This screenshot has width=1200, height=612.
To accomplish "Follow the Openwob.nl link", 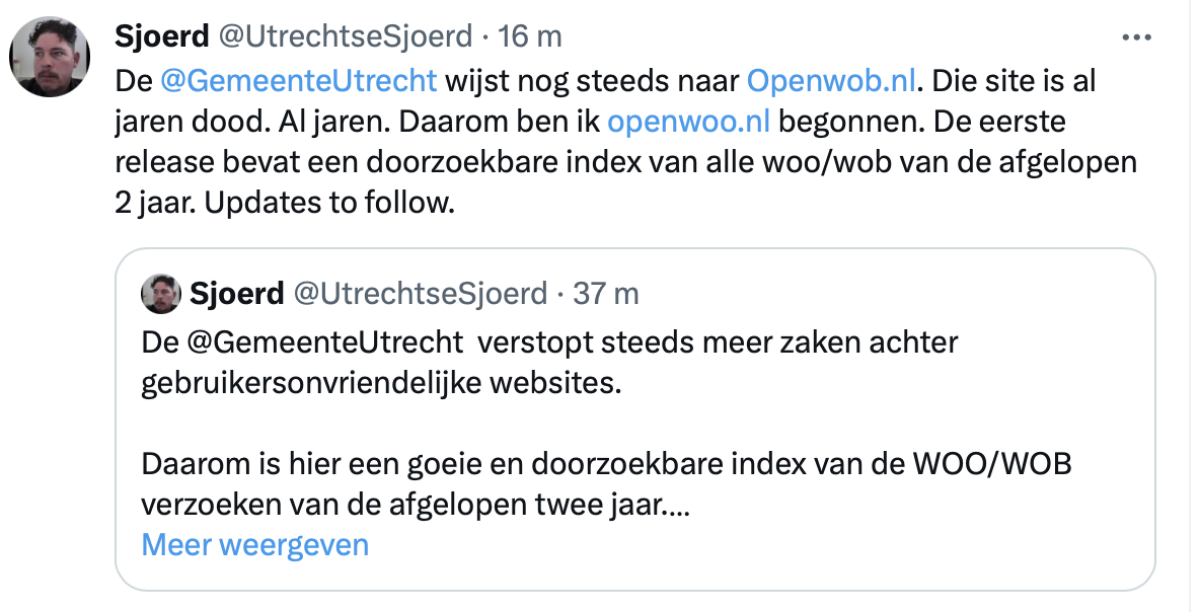I will (x=832, y=79).
